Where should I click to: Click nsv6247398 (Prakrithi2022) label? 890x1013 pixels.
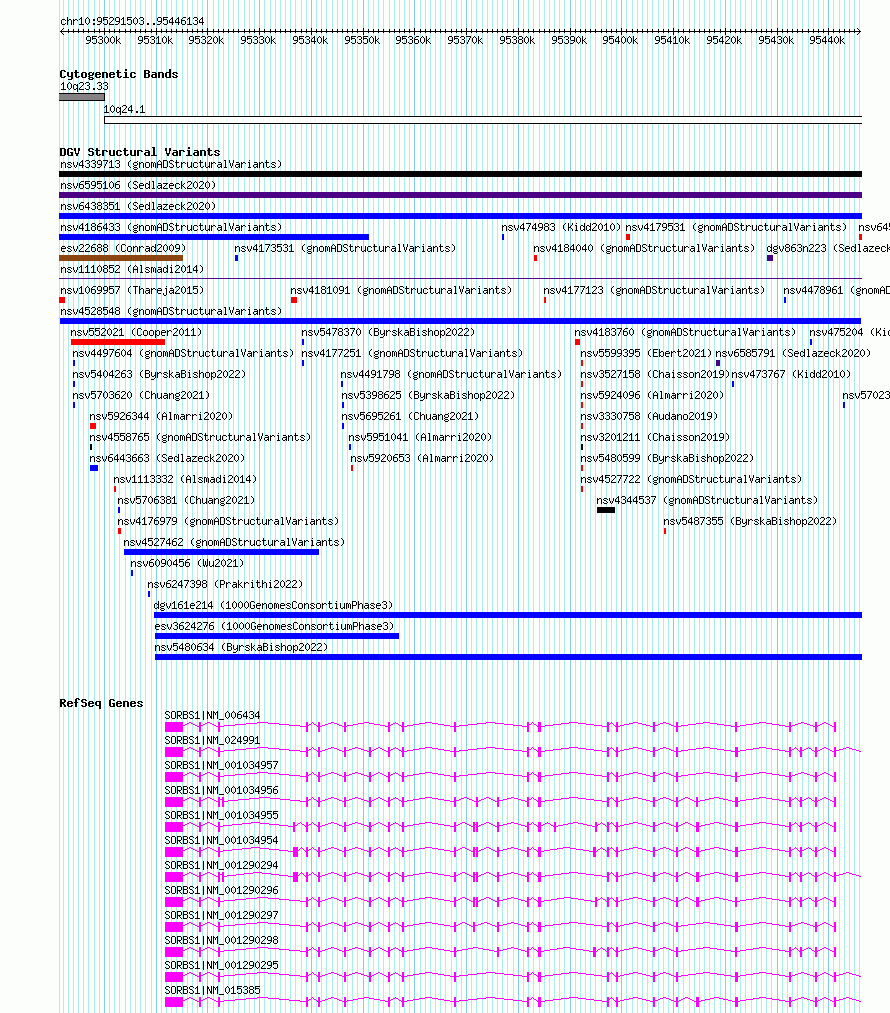pyautogui.click(x=225, y=585)
